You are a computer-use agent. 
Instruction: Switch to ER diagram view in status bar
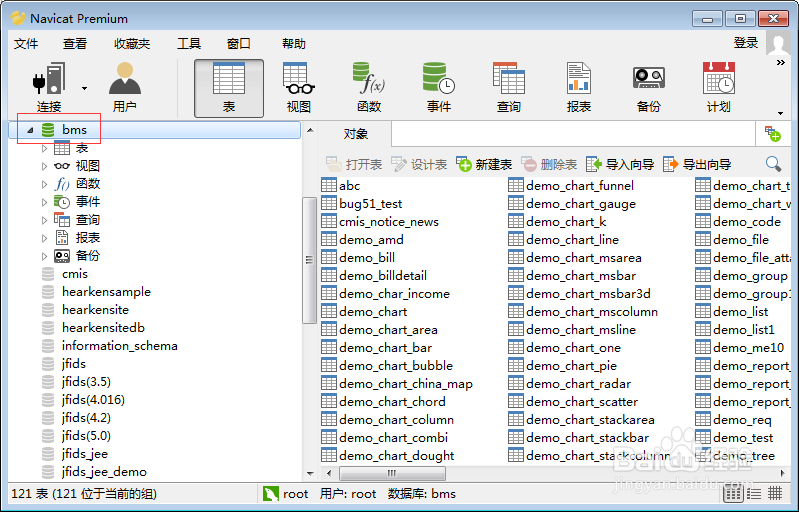point(775,493)
